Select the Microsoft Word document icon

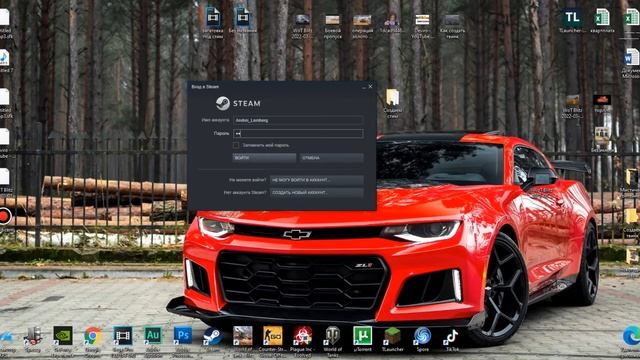(631, 57)
